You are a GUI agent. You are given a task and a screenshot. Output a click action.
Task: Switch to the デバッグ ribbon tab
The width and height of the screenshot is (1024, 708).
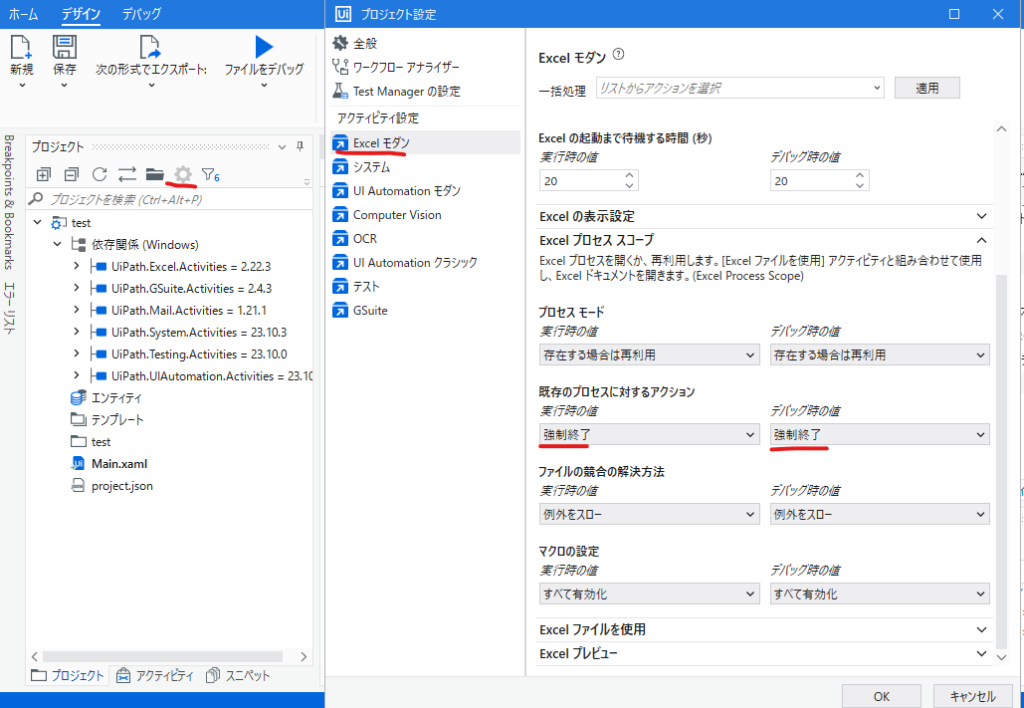(142, 14)
